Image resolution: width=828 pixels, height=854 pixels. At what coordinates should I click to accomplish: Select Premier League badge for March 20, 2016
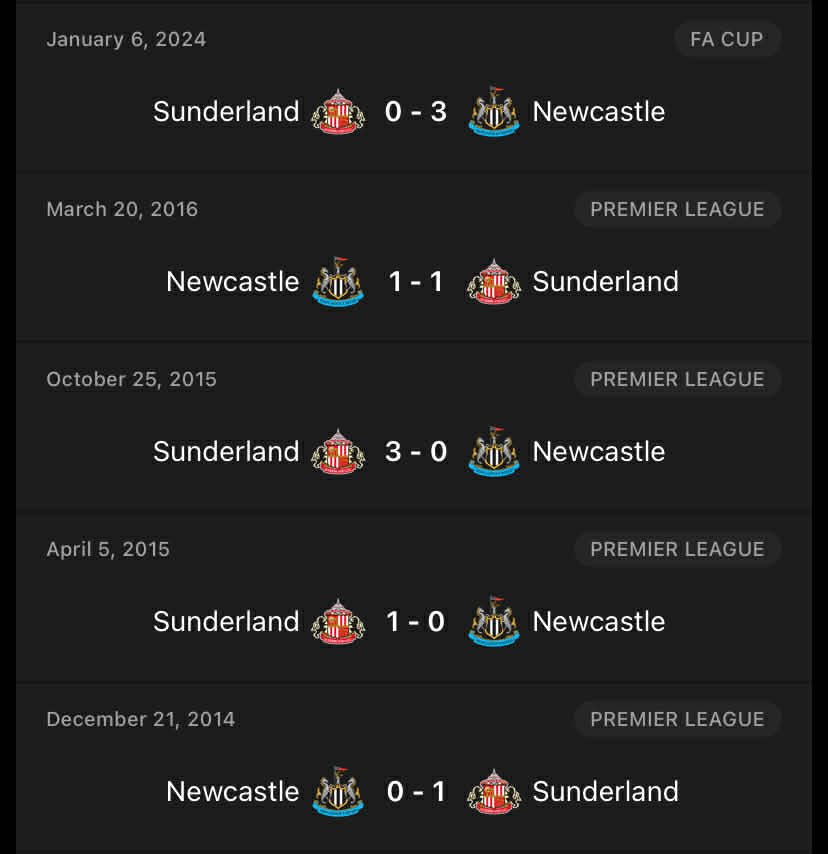click(x=677, y=210)
